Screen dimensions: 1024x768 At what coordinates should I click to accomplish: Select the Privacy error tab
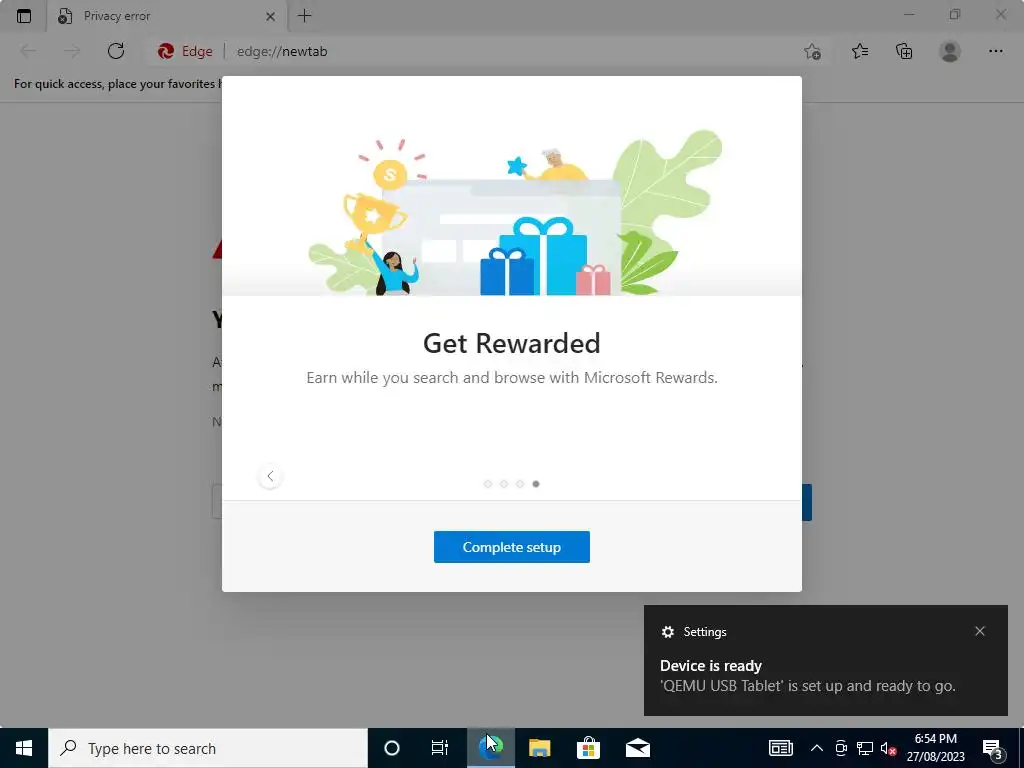(167, 16)
